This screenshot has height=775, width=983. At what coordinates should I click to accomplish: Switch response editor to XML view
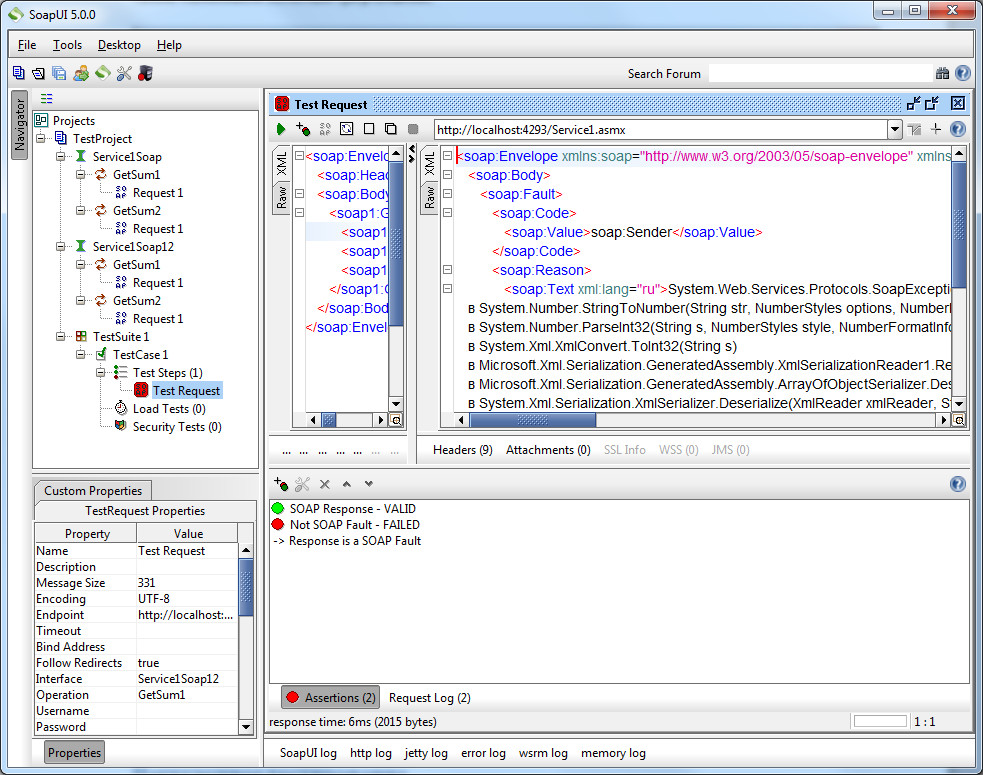click(x=429, y=164)
